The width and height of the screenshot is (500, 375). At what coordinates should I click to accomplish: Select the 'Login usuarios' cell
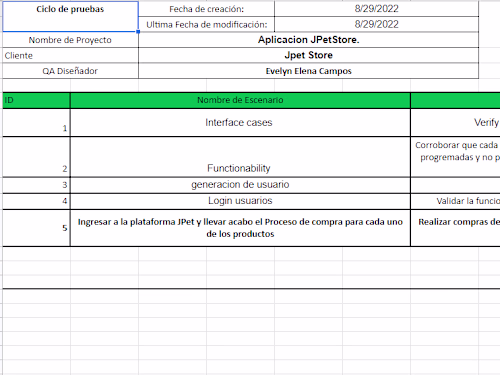click(x=240, y=201)
